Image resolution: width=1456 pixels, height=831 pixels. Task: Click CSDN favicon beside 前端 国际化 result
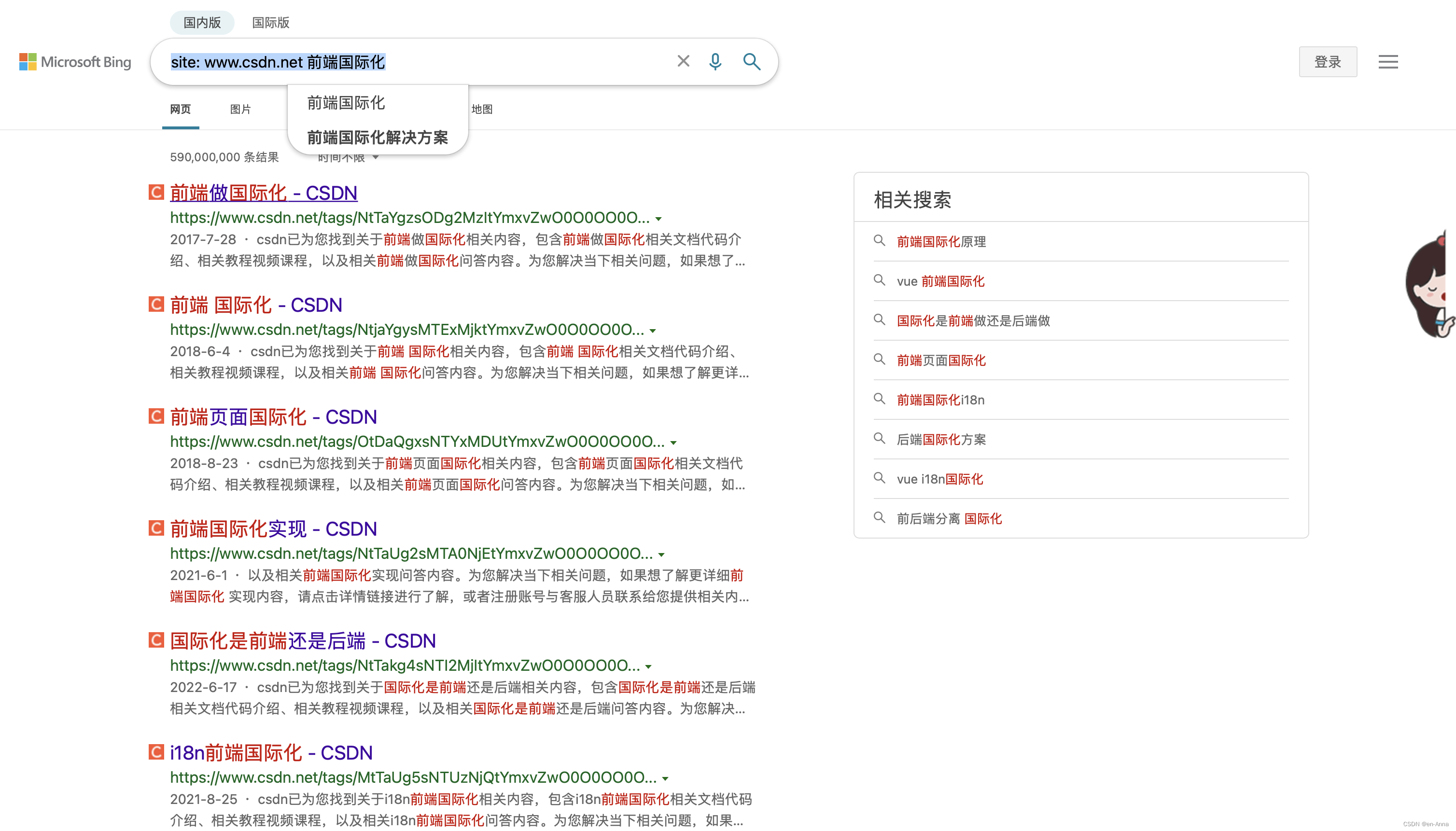click(x=156, y=304)
